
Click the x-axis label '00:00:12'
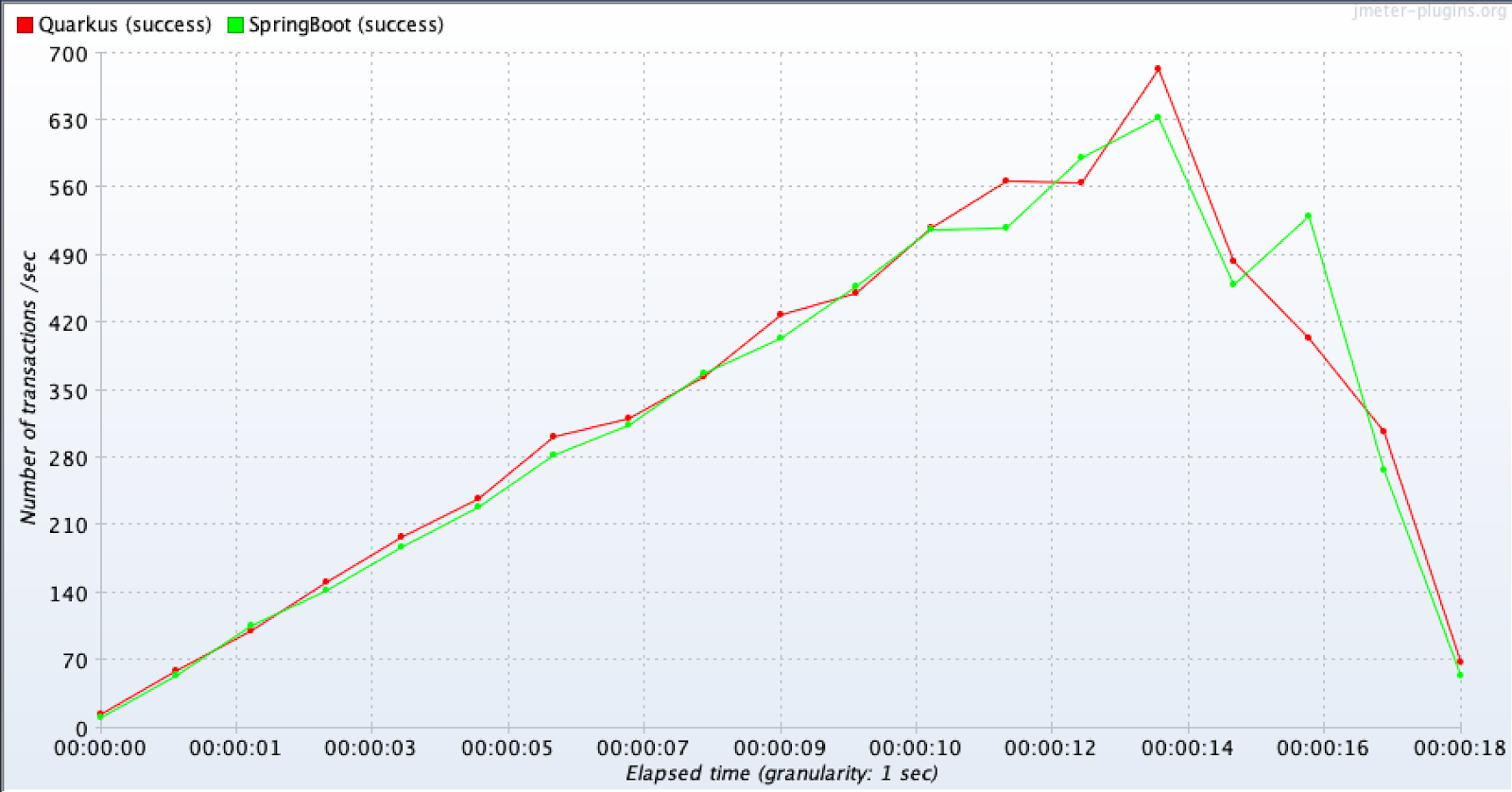point(1051,749)
